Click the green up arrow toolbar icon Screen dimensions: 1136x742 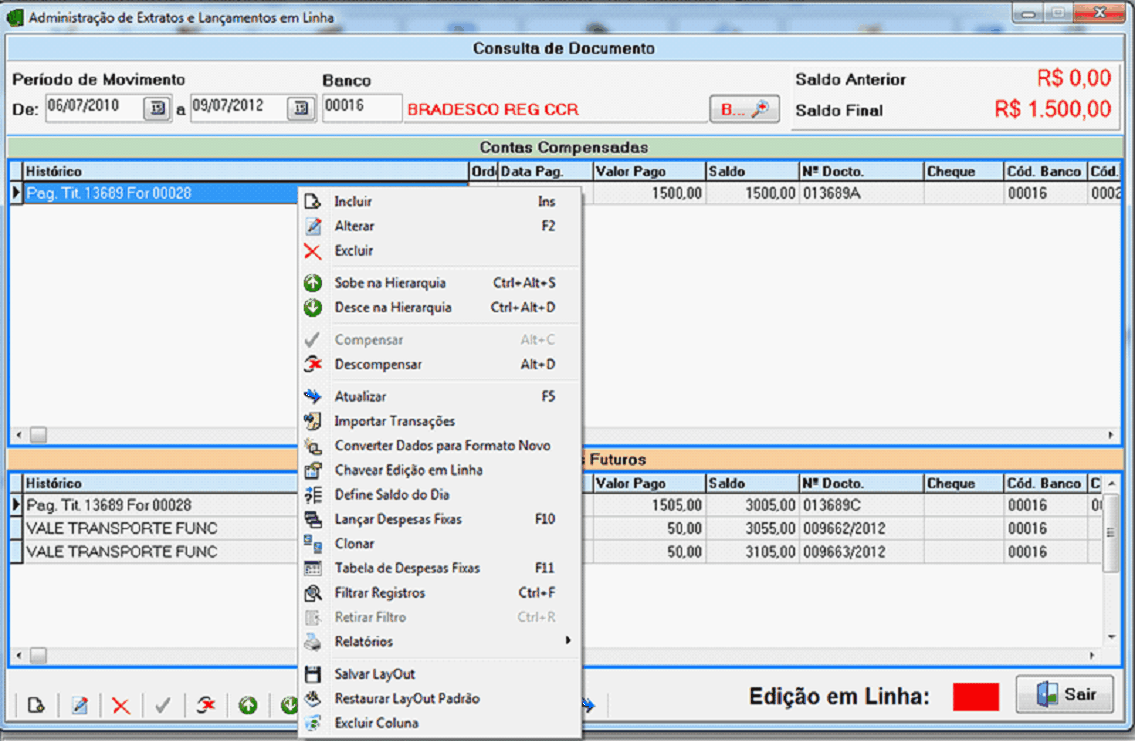point(248,706)
